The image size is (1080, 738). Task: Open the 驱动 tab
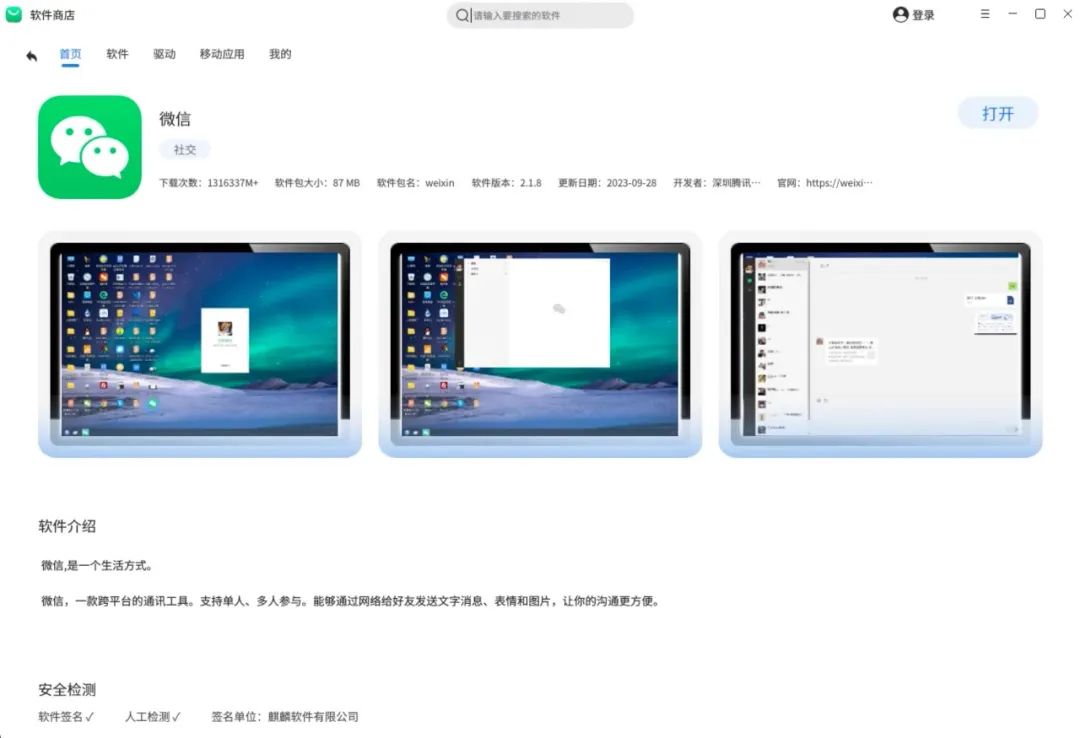pyautogui.click(x=164, y=54)
